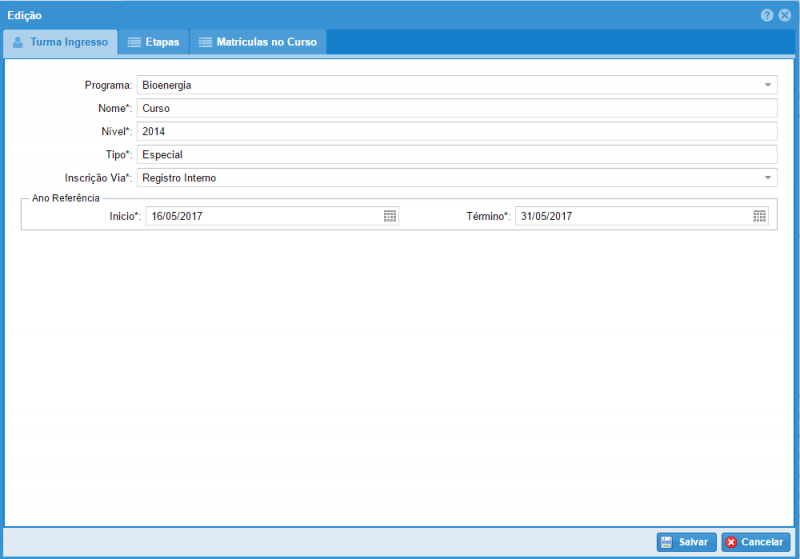800x559 pixels.
Task: Open the Término date calendar picker
Action: tap(760, 216)
